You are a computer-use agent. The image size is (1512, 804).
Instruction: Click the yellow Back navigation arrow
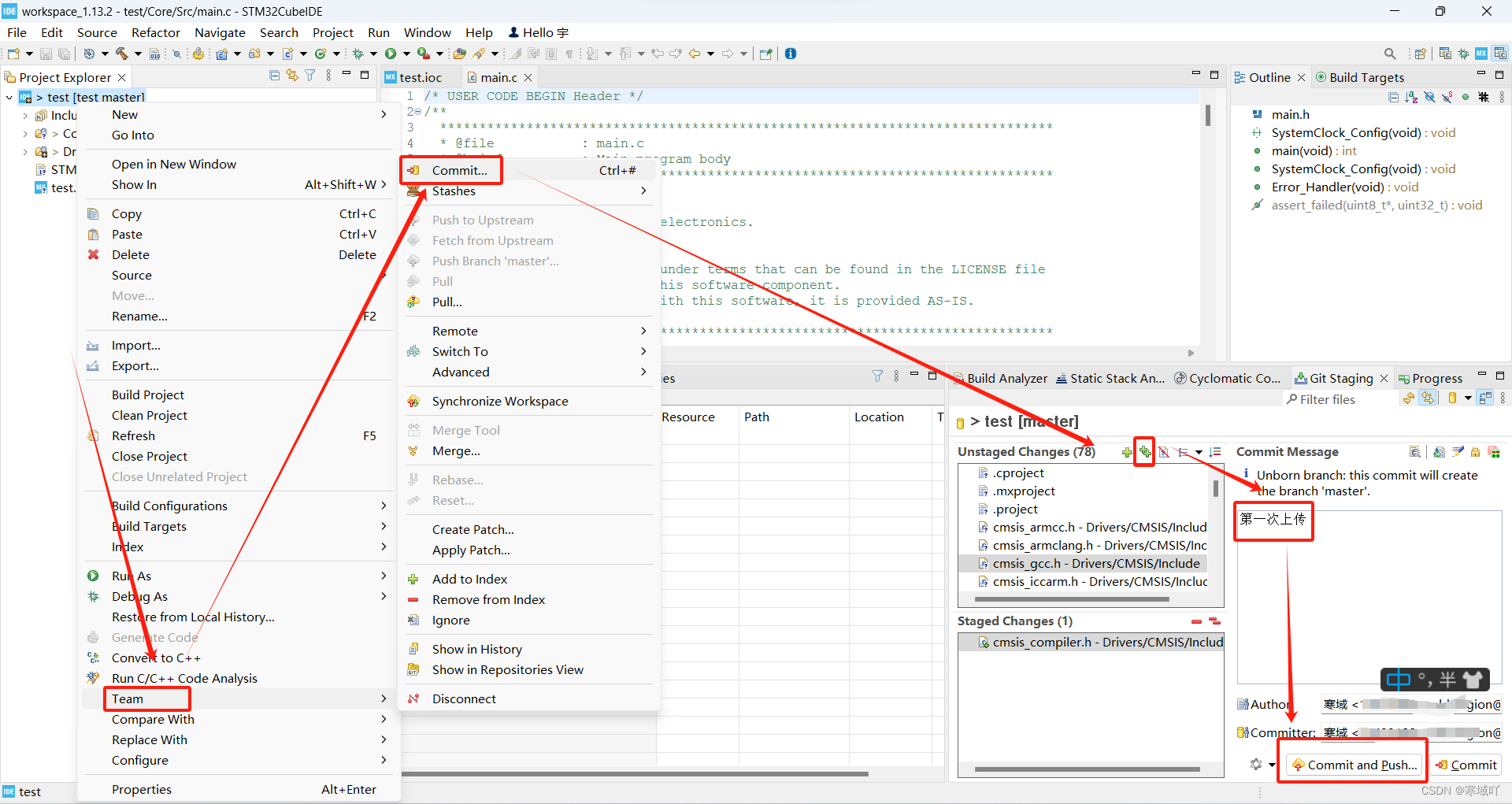(695, 54)
